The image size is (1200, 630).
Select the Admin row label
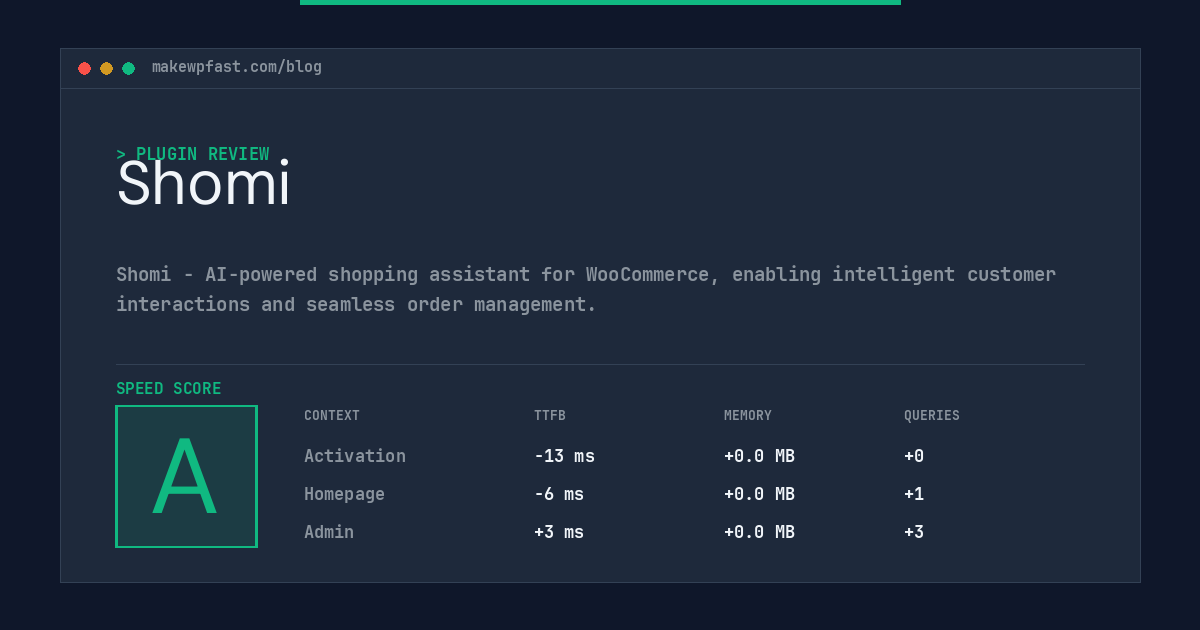point(329,532)
